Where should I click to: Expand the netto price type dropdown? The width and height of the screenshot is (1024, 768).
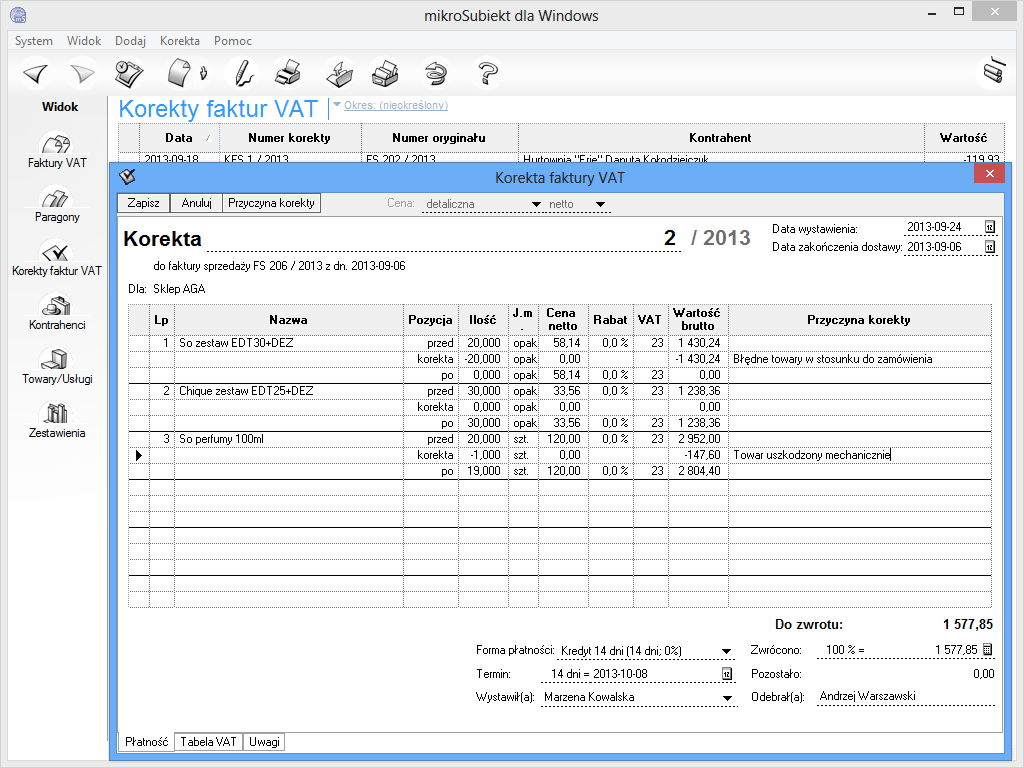coord(600,205)
